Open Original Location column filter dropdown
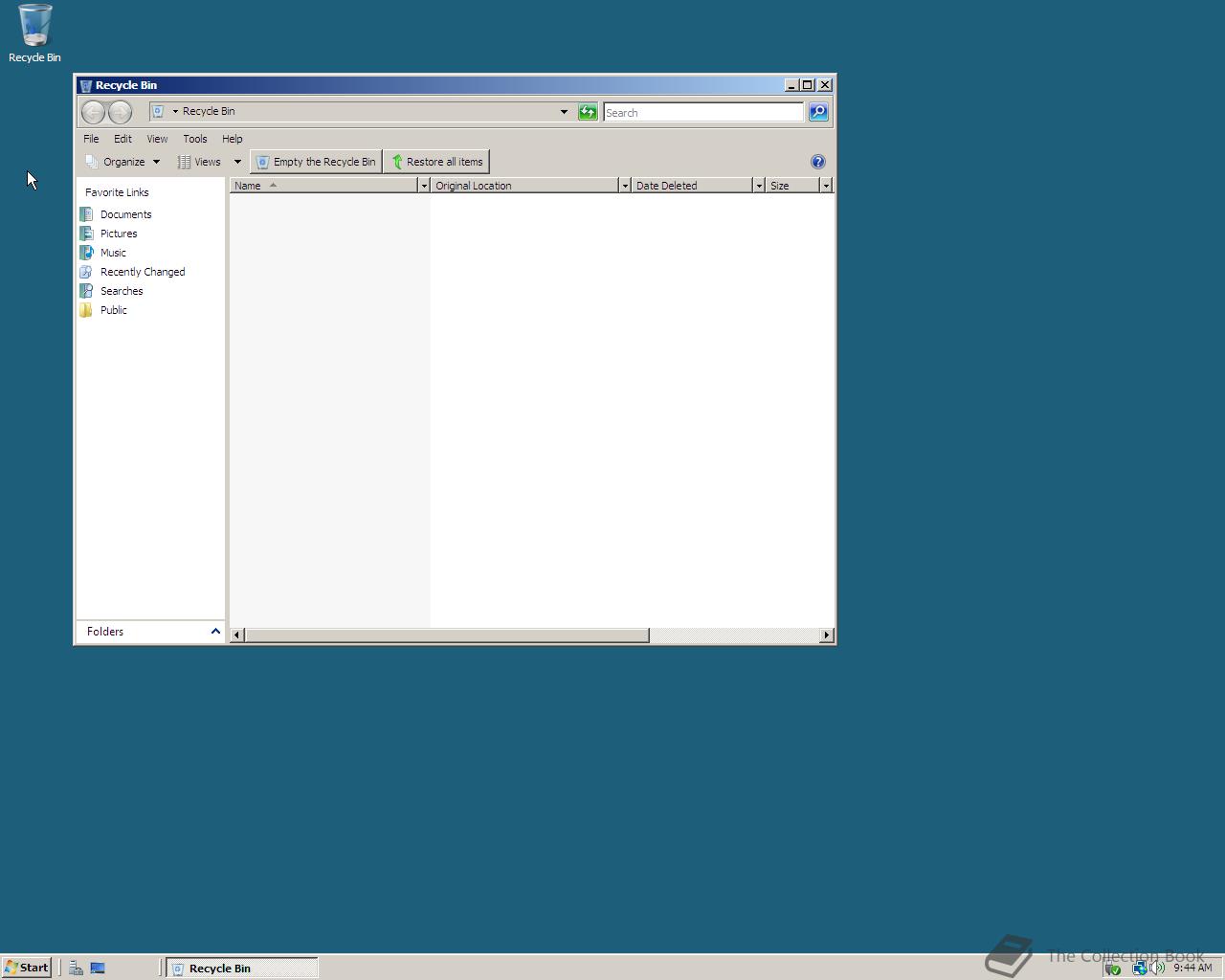This screenshot has width=1225, height=980. (x=625, y=186)
